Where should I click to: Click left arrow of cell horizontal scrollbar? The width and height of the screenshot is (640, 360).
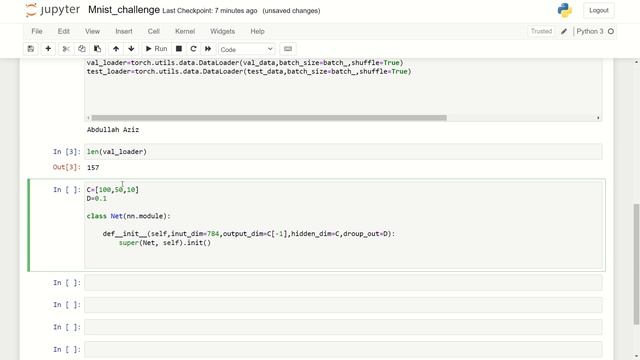[88, 118]
